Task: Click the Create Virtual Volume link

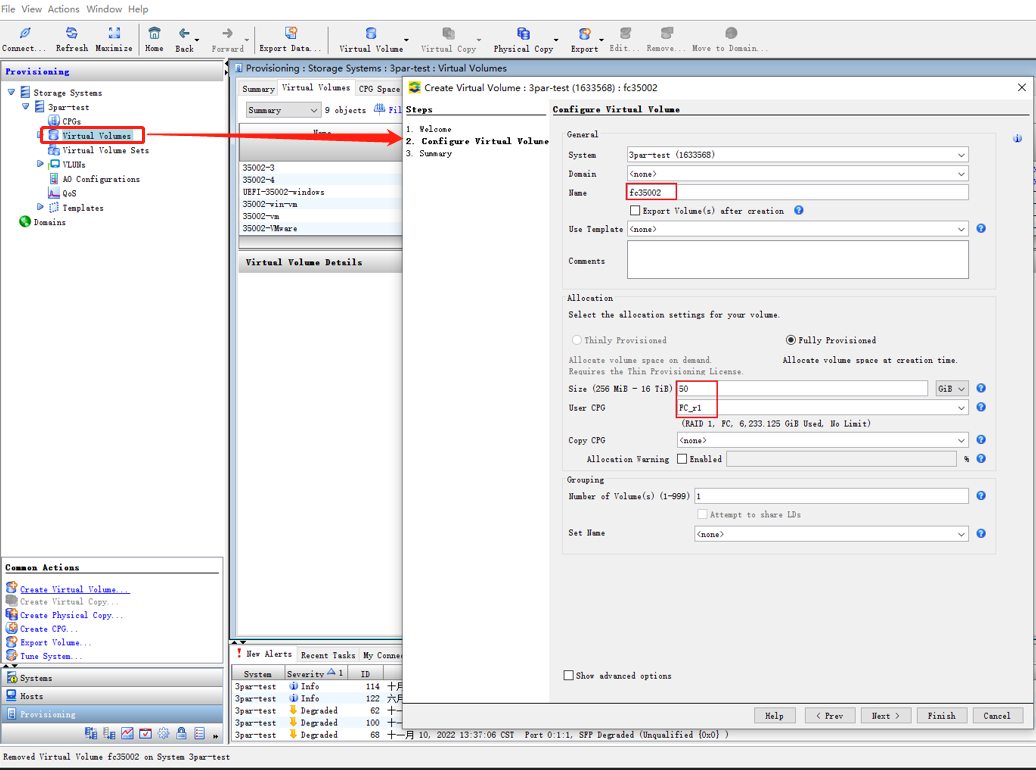Action: click(75, 589)
